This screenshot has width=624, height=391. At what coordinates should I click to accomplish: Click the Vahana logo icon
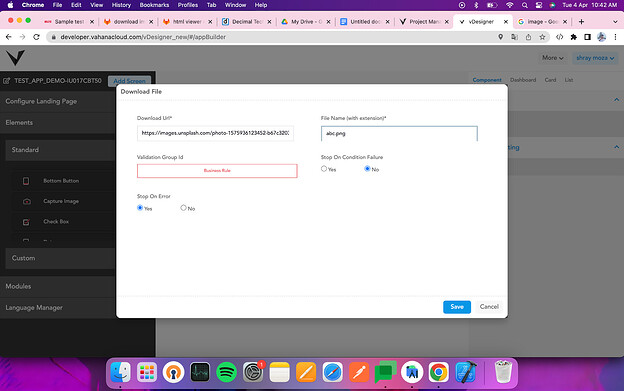(x=16, y=58)
